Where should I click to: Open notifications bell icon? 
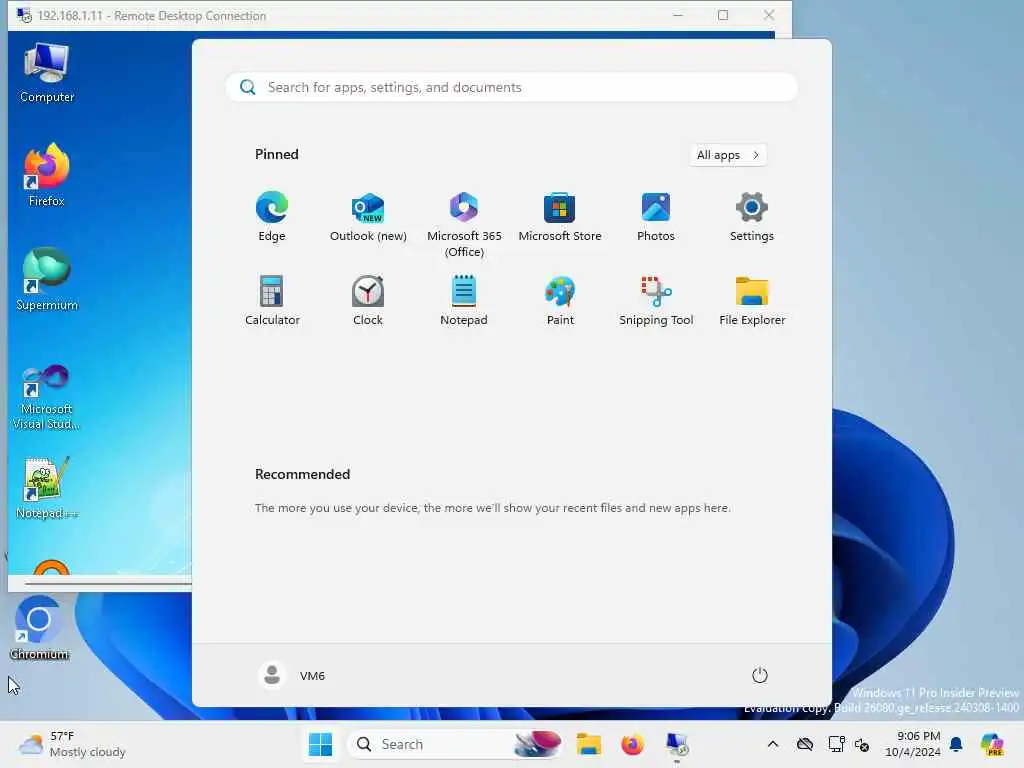956,744
